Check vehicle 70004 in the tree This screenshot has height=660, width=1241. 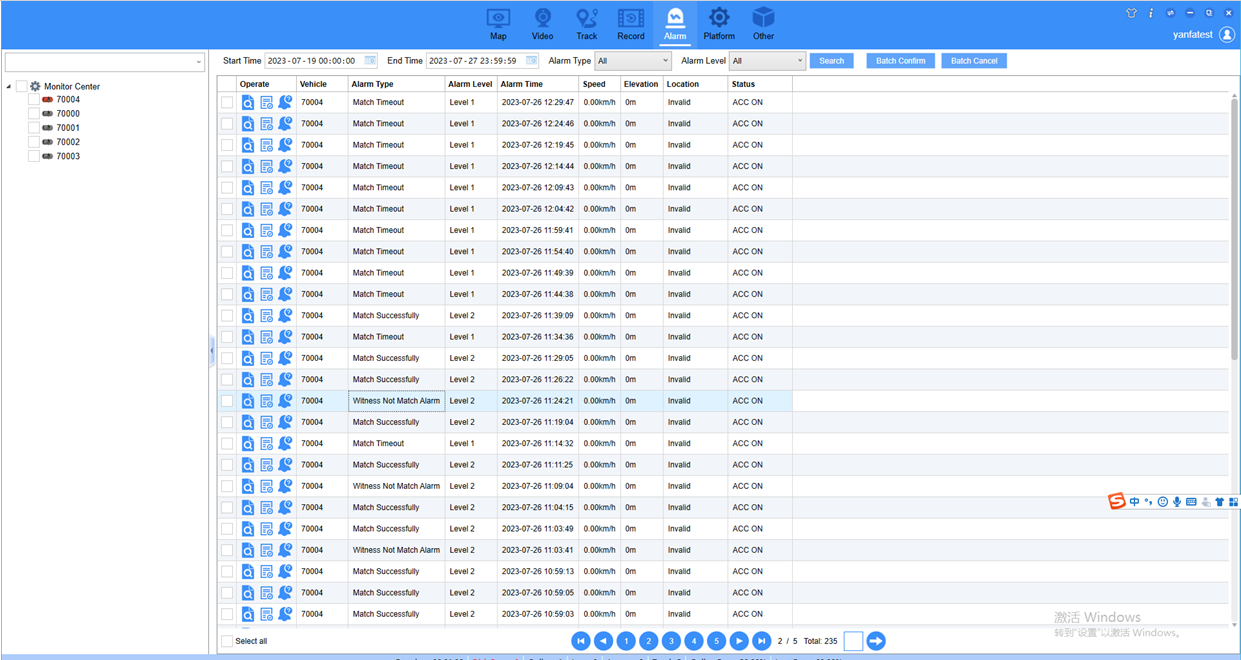point(34,100)
